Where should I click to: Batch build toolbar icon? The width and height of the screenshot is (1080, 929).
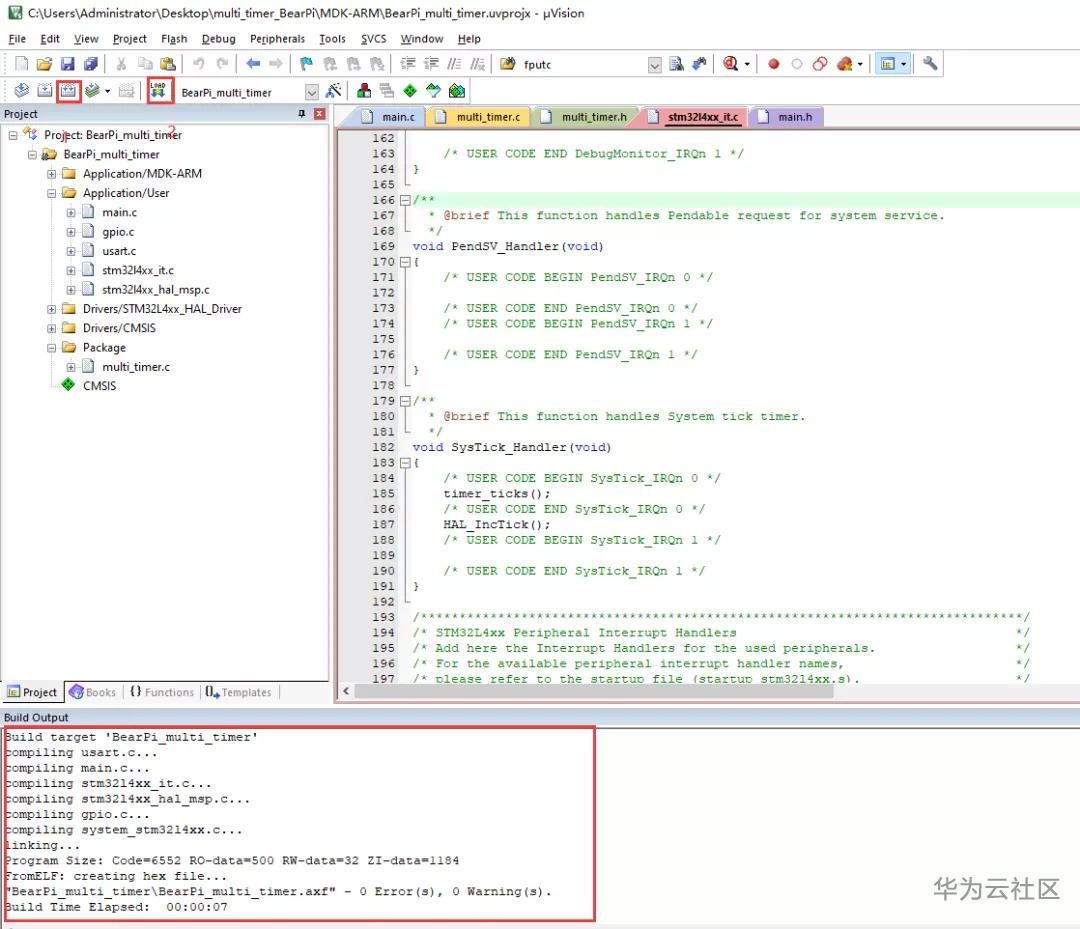pyautogui.click(x=92, y=91)
